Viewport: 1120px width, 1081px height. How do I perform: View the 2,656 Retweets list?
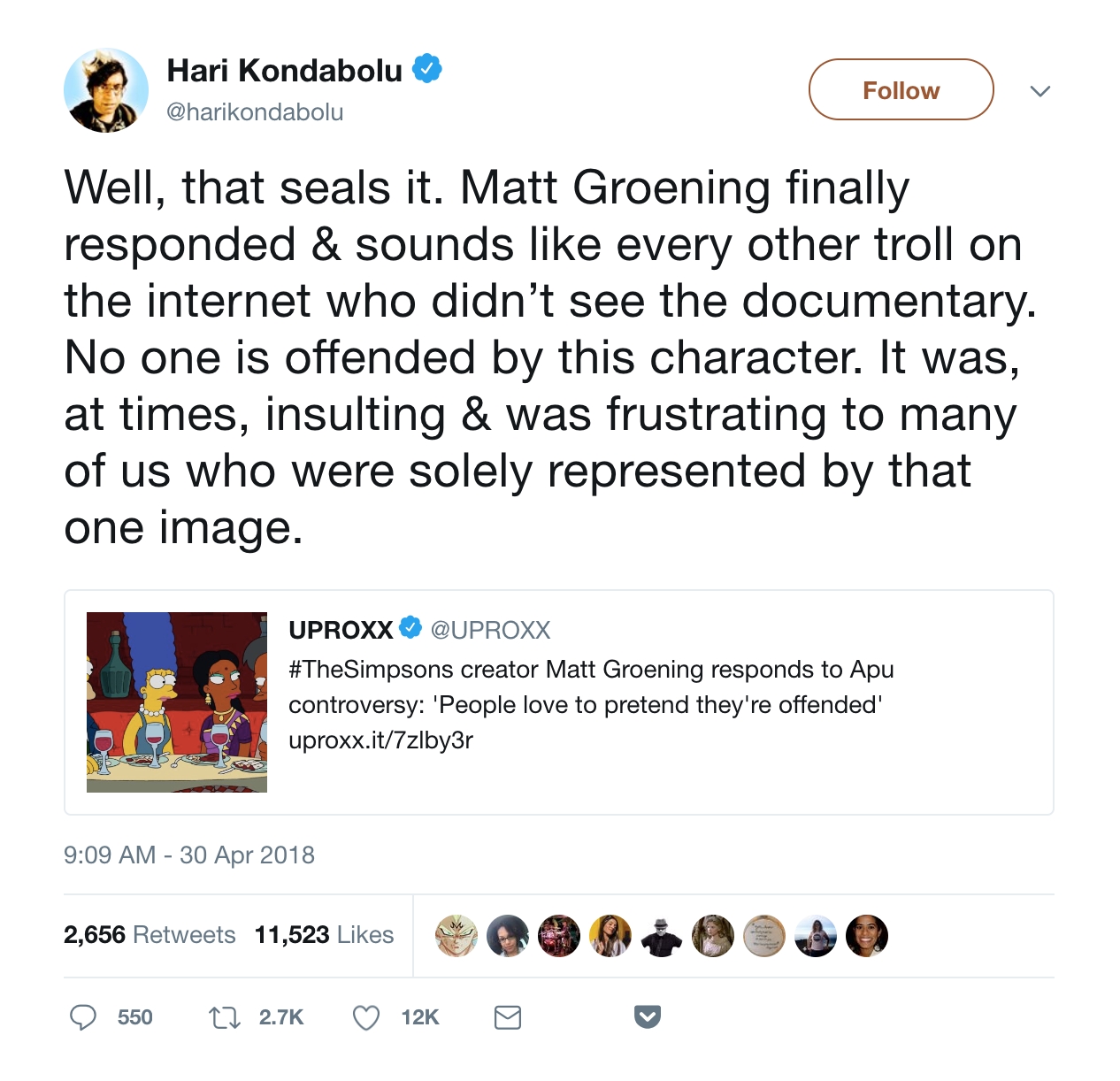tap(150, 935)
